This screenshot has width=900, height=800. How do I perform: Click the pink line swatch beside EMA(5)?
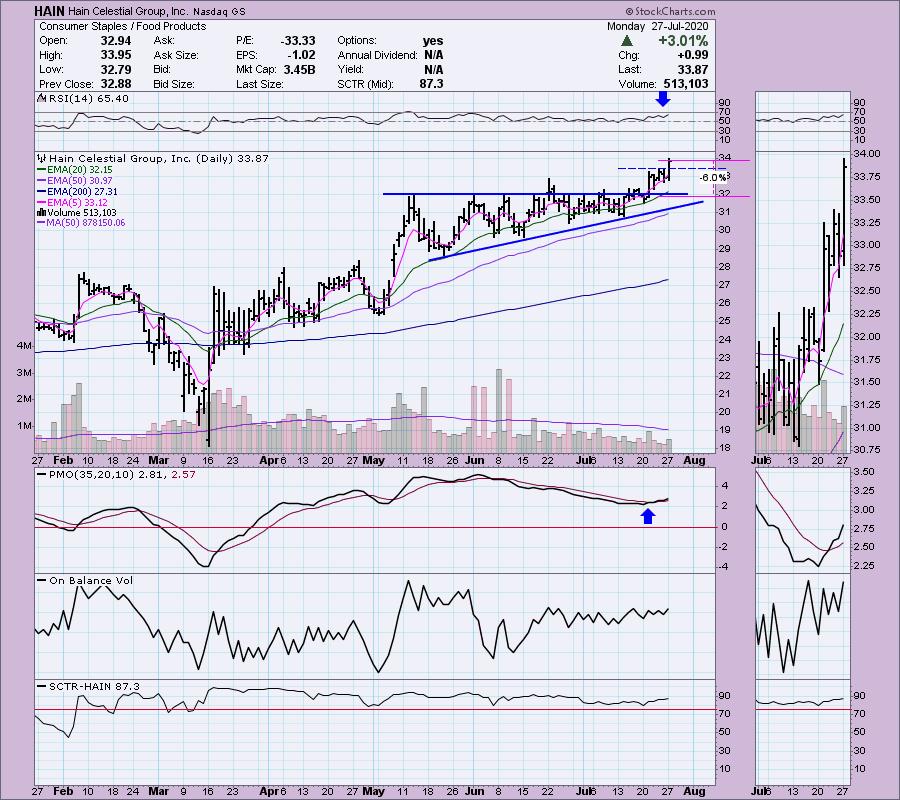coord(41,203)
